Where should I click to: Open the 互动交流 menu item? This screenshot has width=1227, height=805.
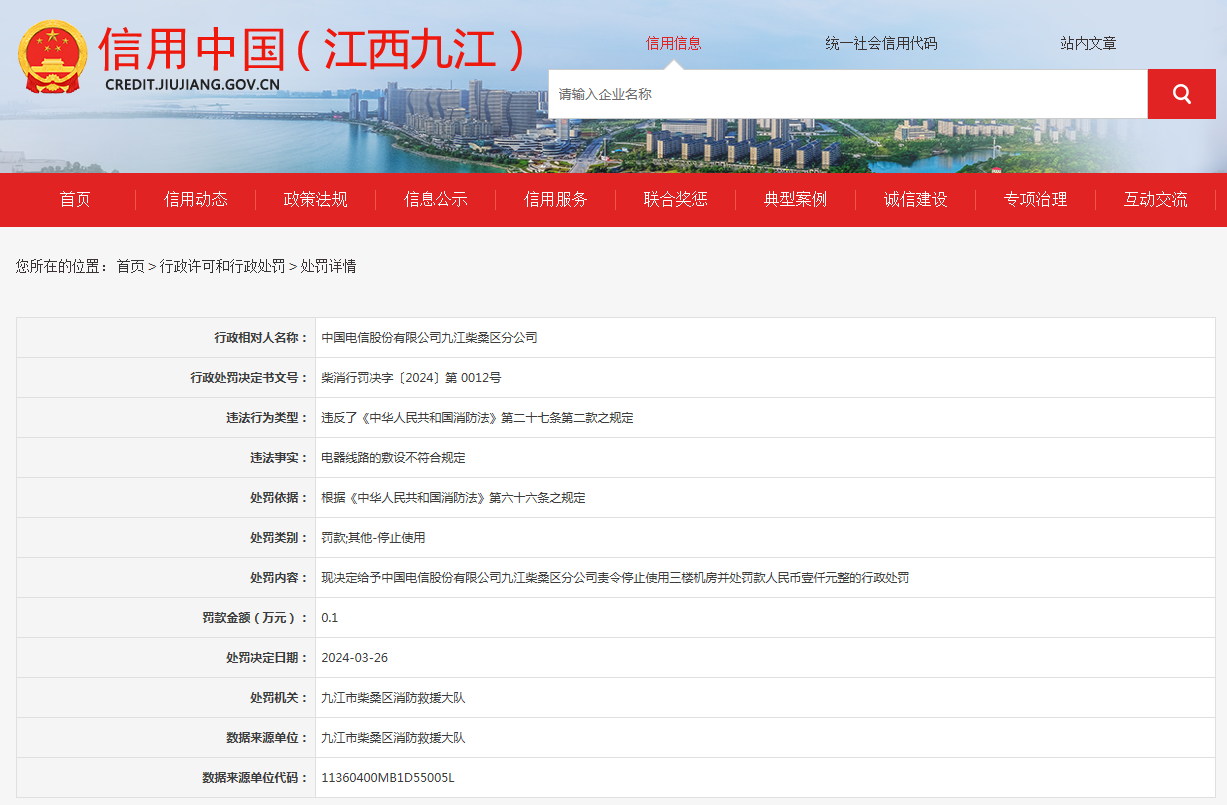point(1156,199)
